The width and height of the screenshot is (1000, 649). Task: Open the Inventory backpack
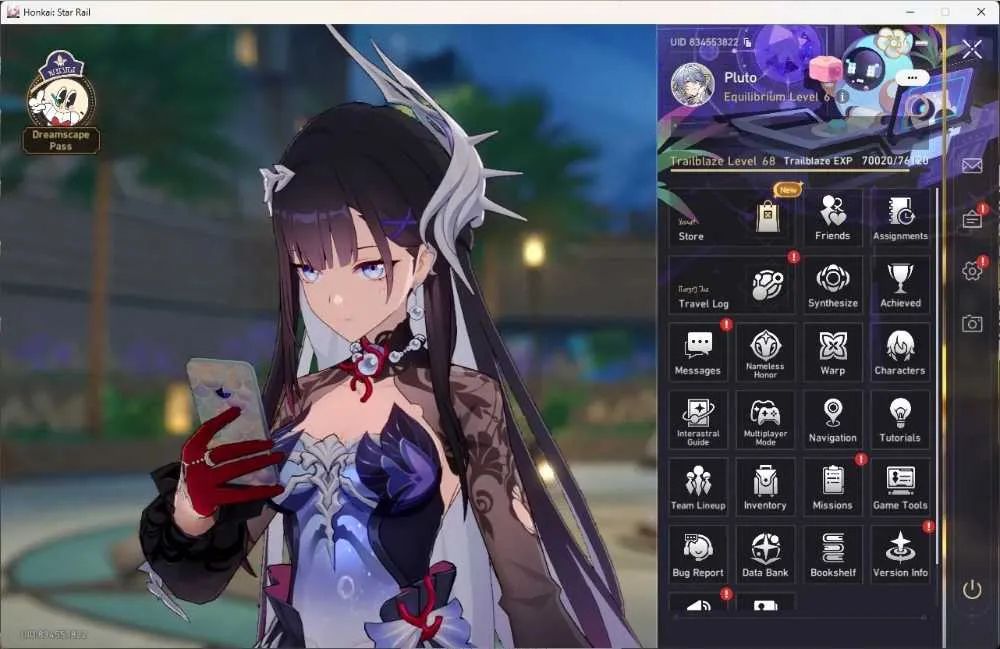pyautogui.click(x=765, y=488)
